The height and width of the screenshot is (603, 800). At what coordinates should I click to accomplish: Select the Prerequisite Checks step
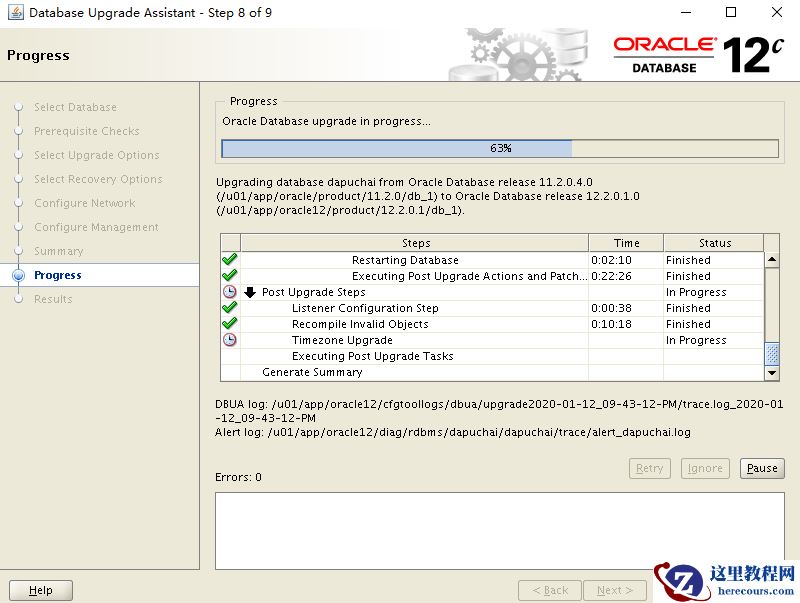pos(87,131)
